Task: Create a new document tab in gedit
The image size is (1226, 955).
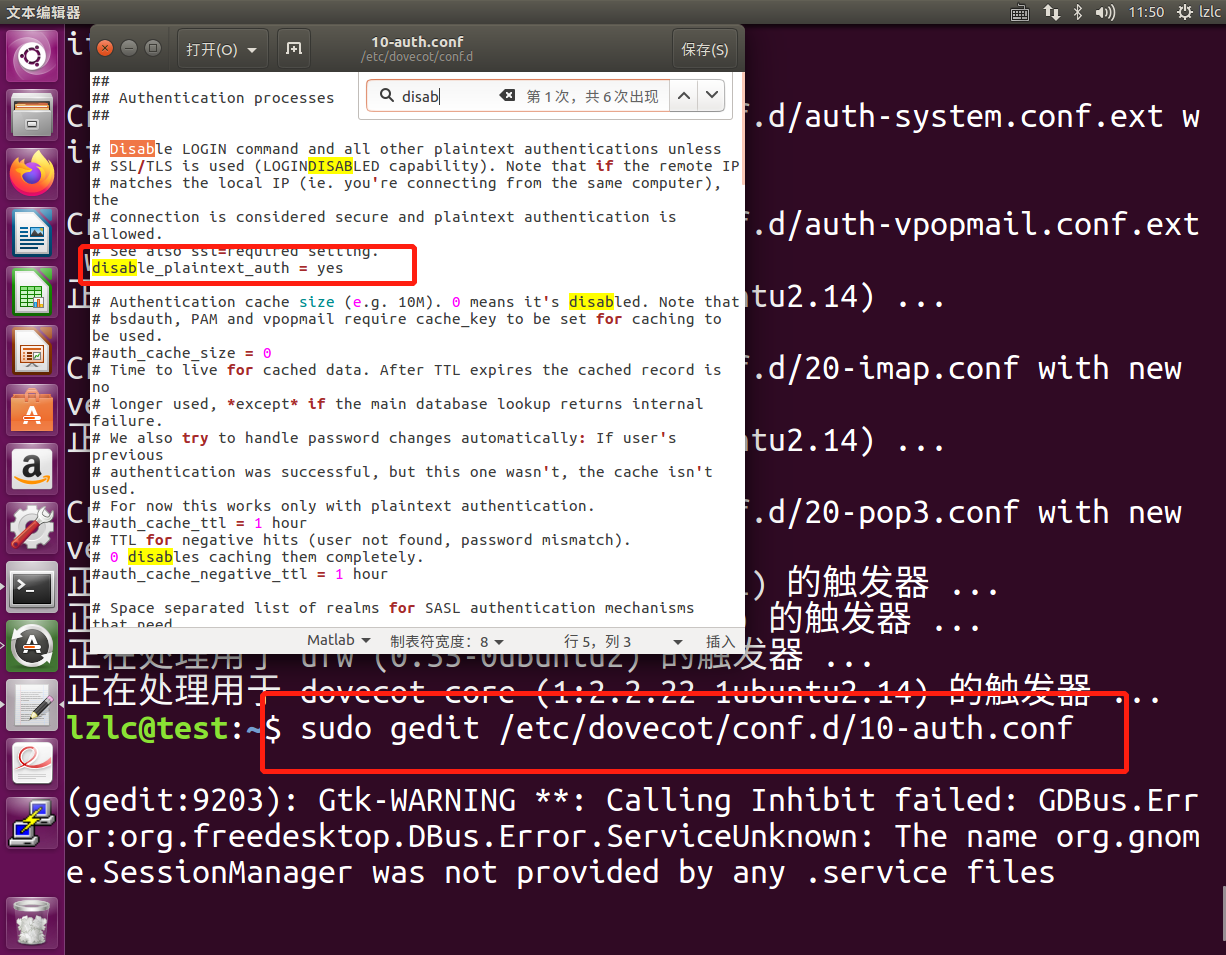Action: click(294, 49)
